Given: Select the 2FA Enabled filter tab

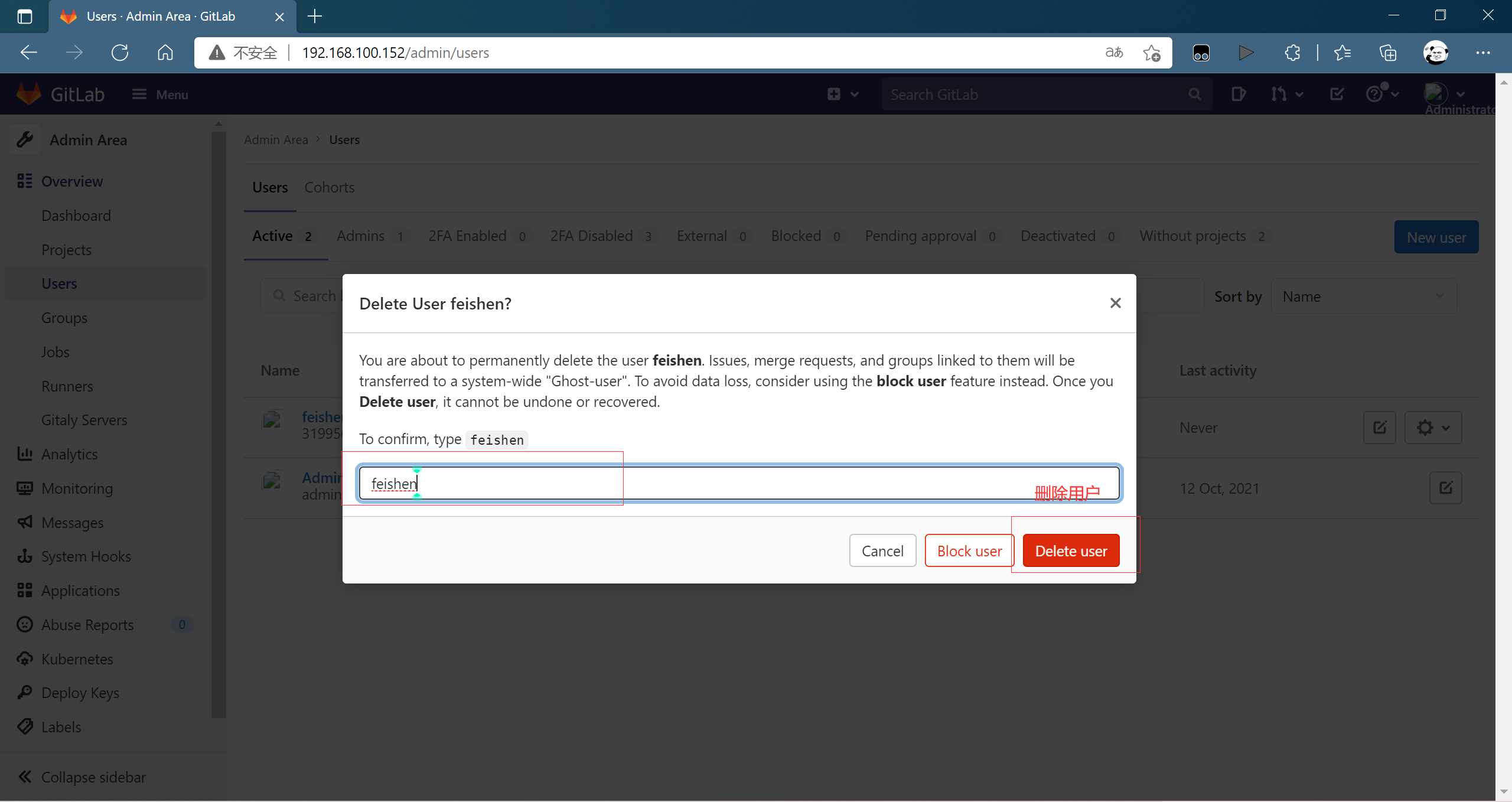Looking at the screenshot, I should coord(480,236).
